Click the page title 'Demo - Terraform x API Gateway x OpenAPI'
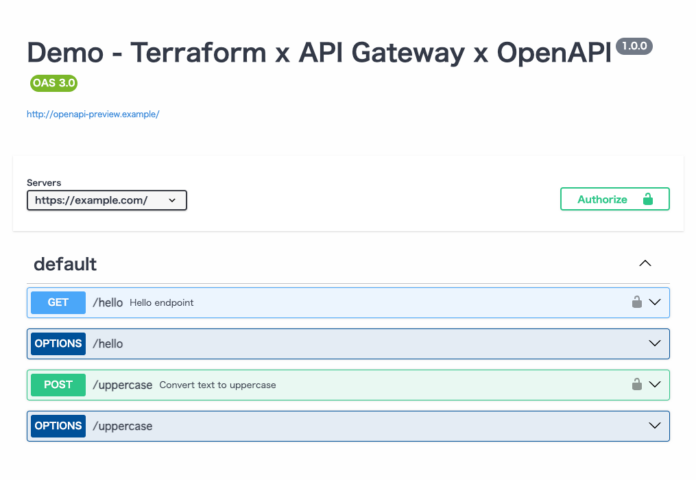 pos(319,53)
